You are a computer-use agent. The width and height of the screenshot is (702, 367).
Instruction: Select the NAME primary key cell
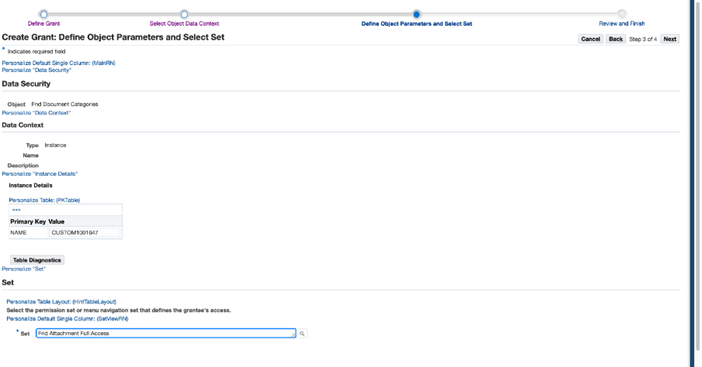coord(18,233)
